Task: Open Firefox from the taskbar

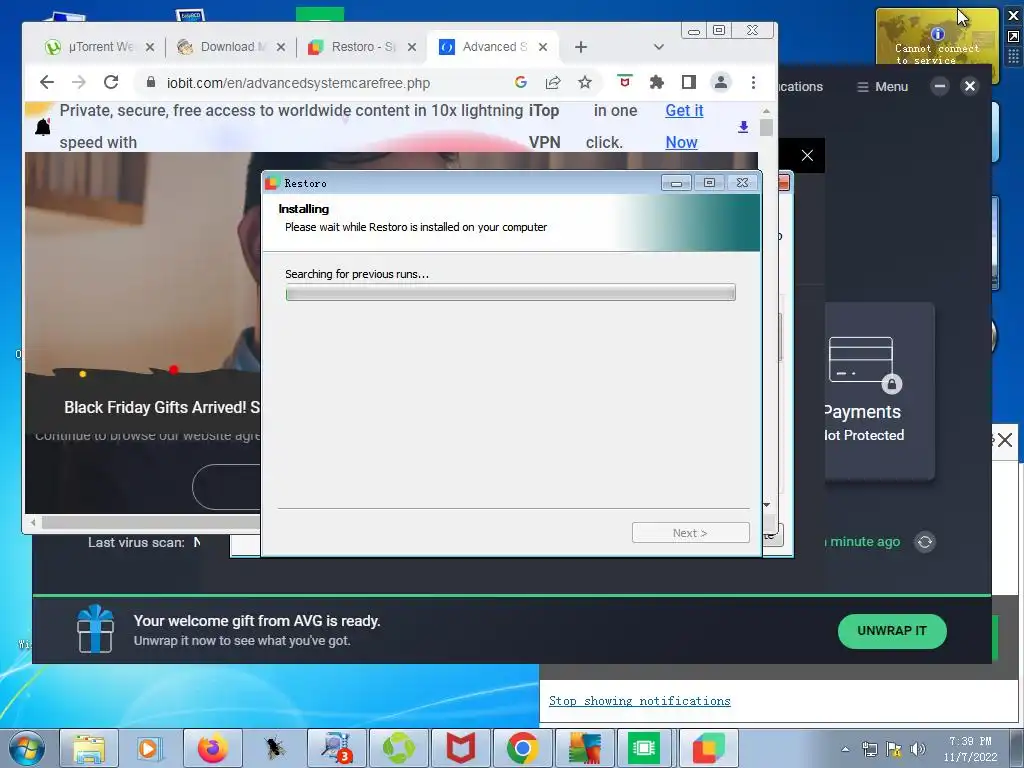Action: pyautogui.click(x=213, y=748)
